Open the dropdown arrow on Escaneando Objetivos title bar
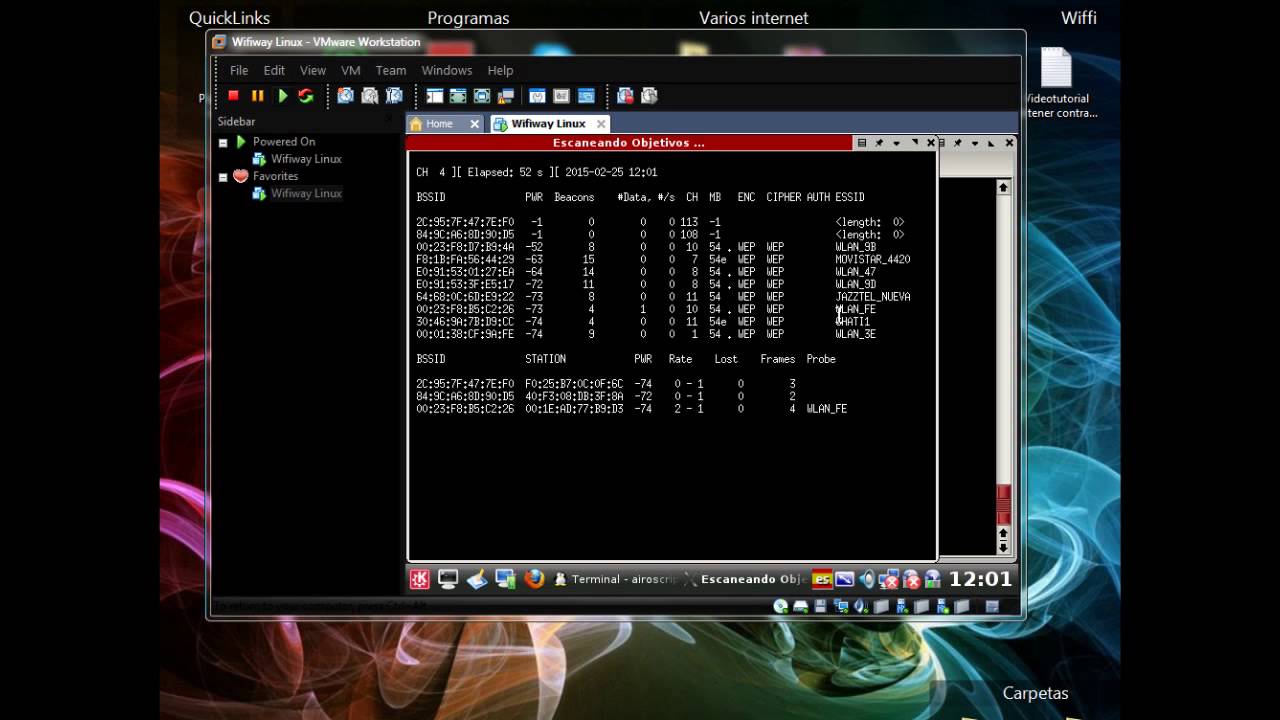The image size is (1280, 720). pyautogui.click(x=896, y=143)
